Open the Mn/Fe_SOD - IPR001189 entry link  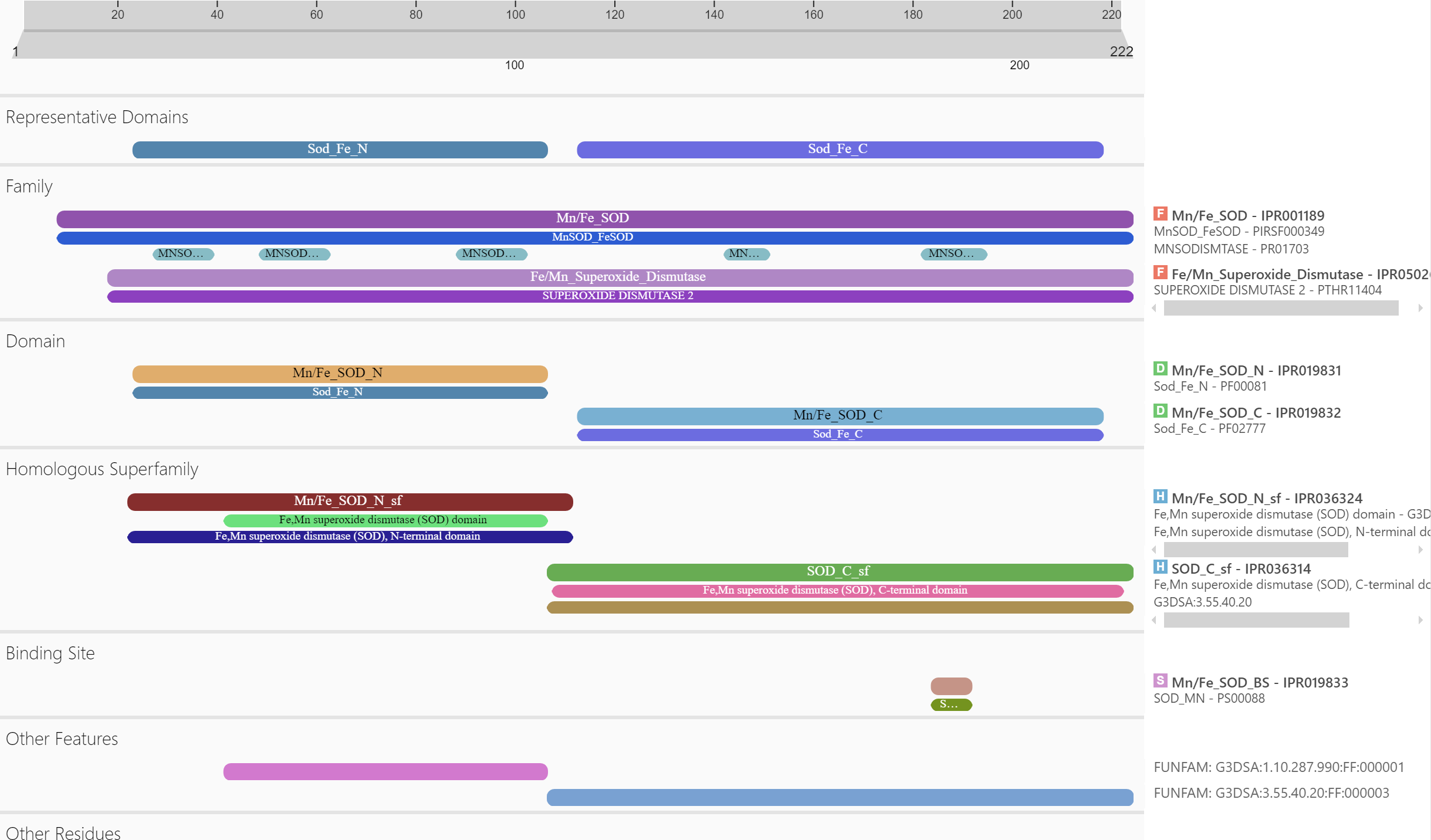point(1248,216)
